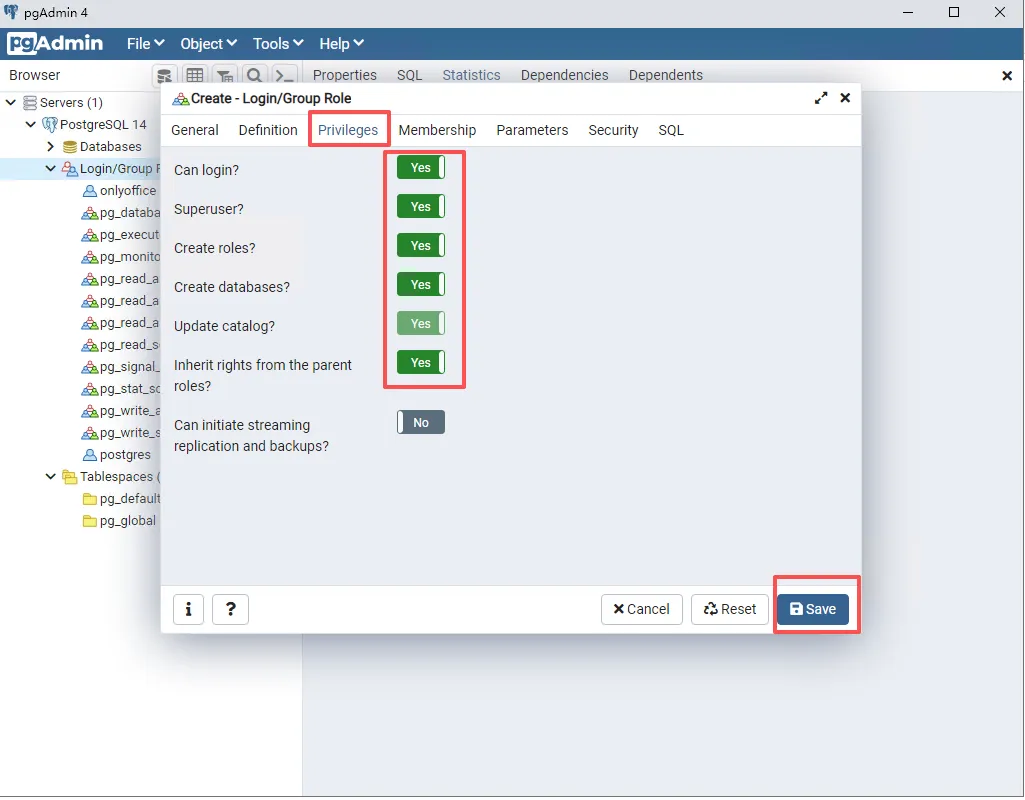Toggle the 'Create databases?' switch

421,285
